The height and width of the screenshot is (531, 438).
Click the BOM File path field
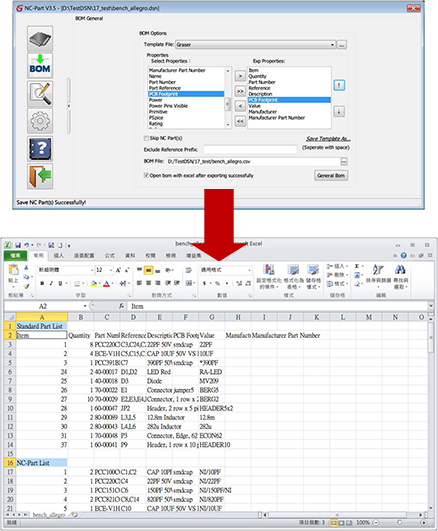[x=253, y=162]
